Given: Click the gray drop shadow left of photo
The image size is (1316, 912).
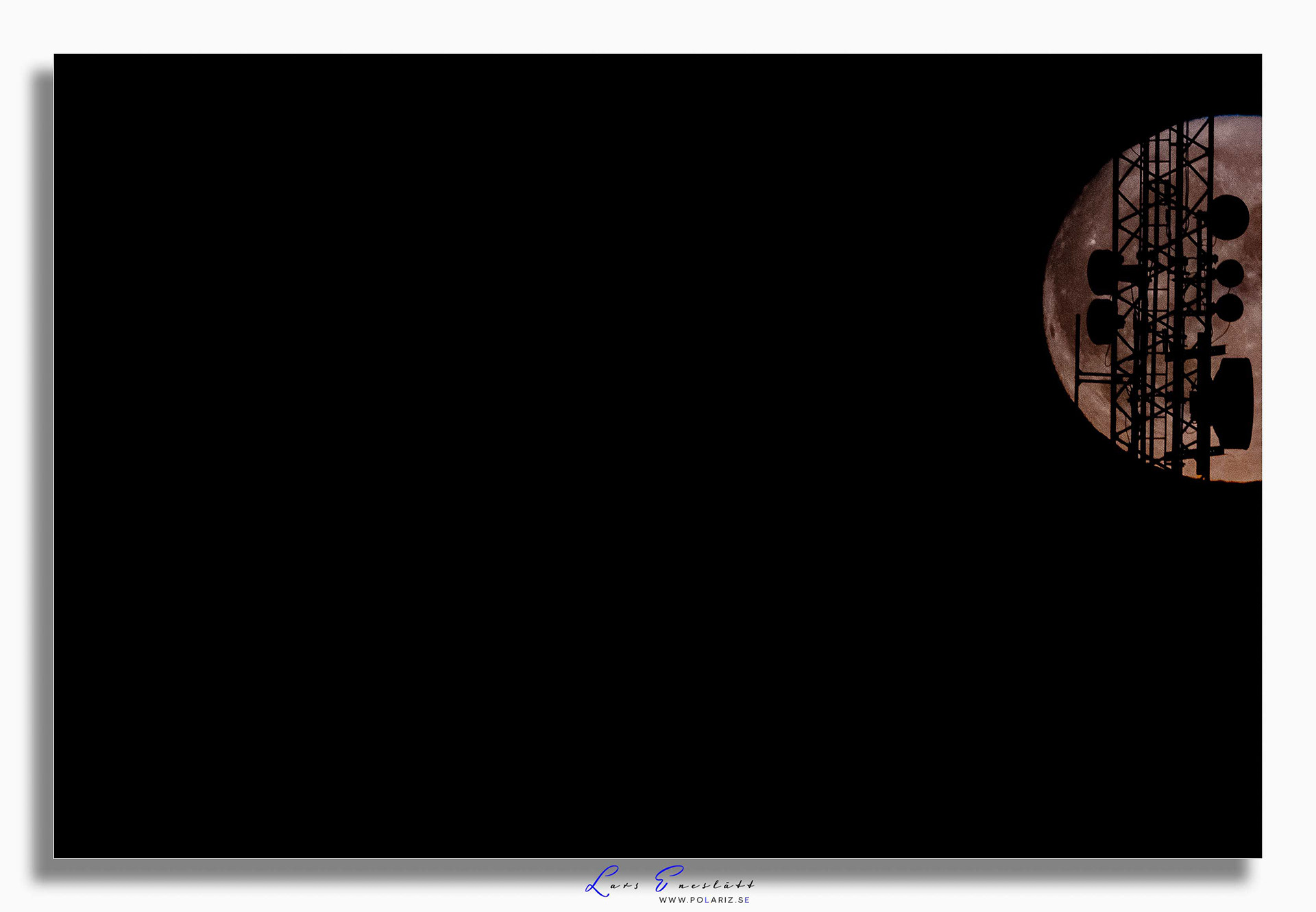Looking at the screenshot, I should point(44,452).
